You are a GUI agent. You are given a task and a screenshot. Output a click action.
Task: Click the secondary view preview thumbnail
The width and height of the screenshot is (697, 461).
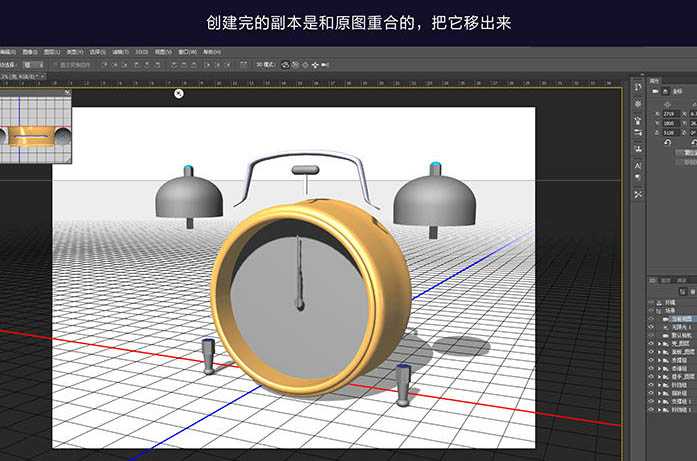pyautogui.click(x=35, y=129)
